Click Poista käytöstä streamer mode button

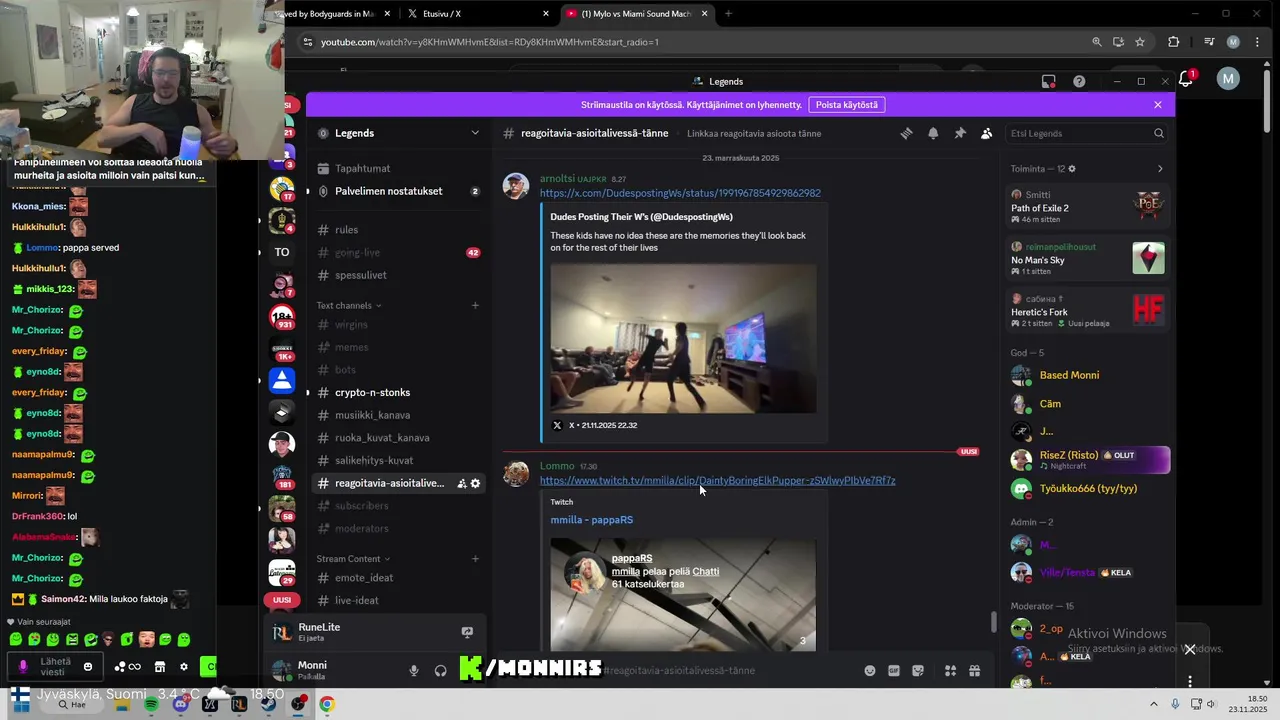coord(847,105)
